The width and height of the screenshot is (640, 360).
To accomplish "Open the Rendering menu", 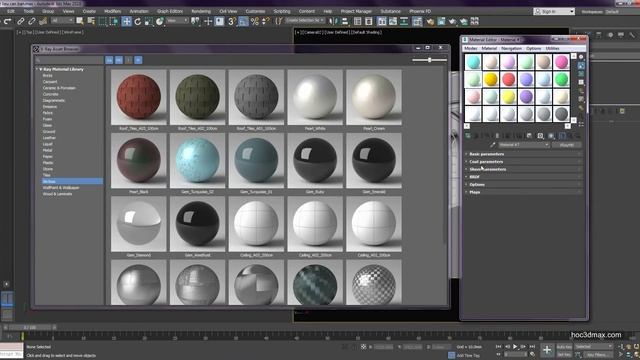I will click(x=201, y=11).
